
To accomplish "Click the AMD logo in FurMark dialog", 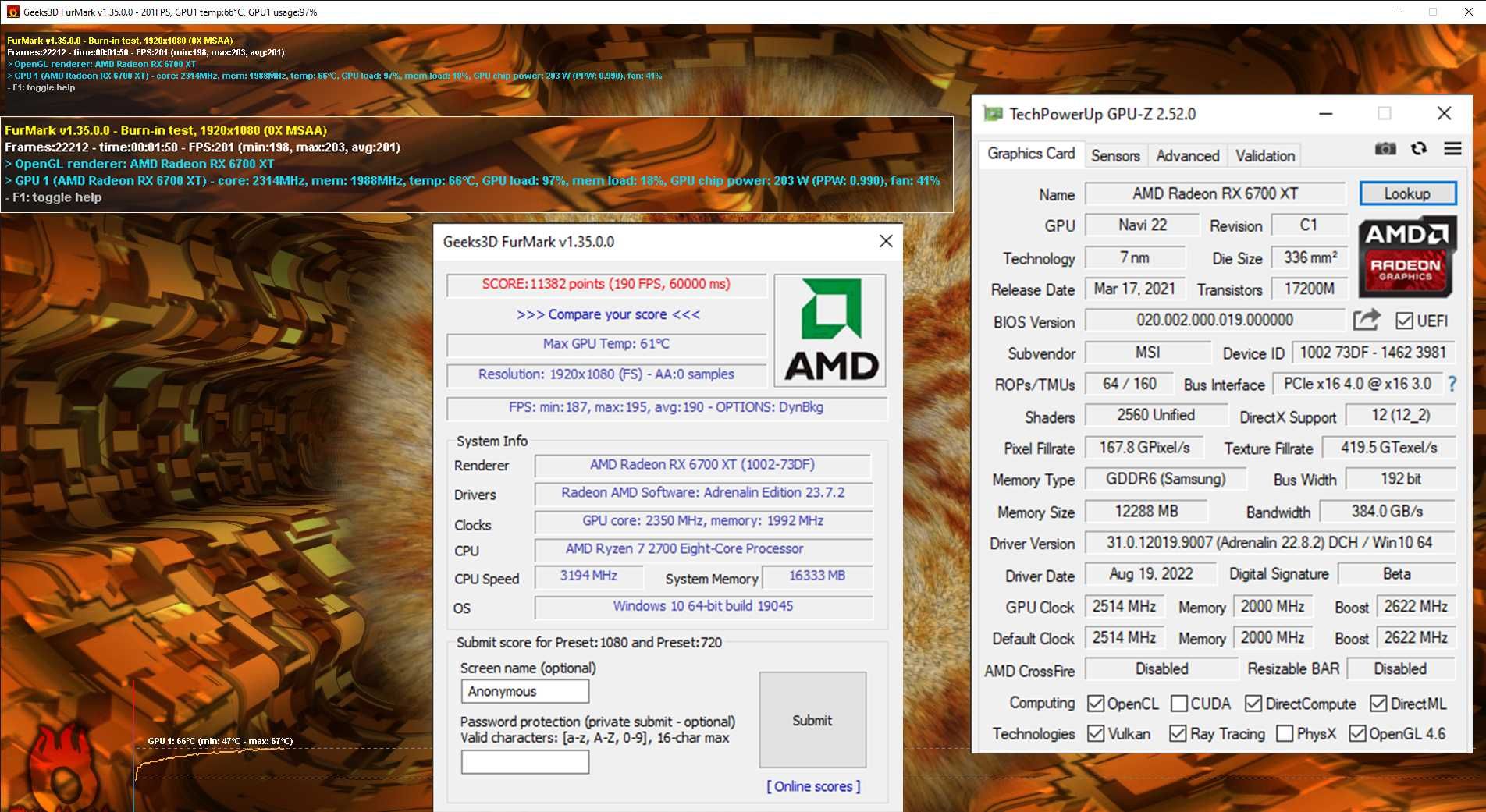I will pyautogui.click(x=830, y=330).
